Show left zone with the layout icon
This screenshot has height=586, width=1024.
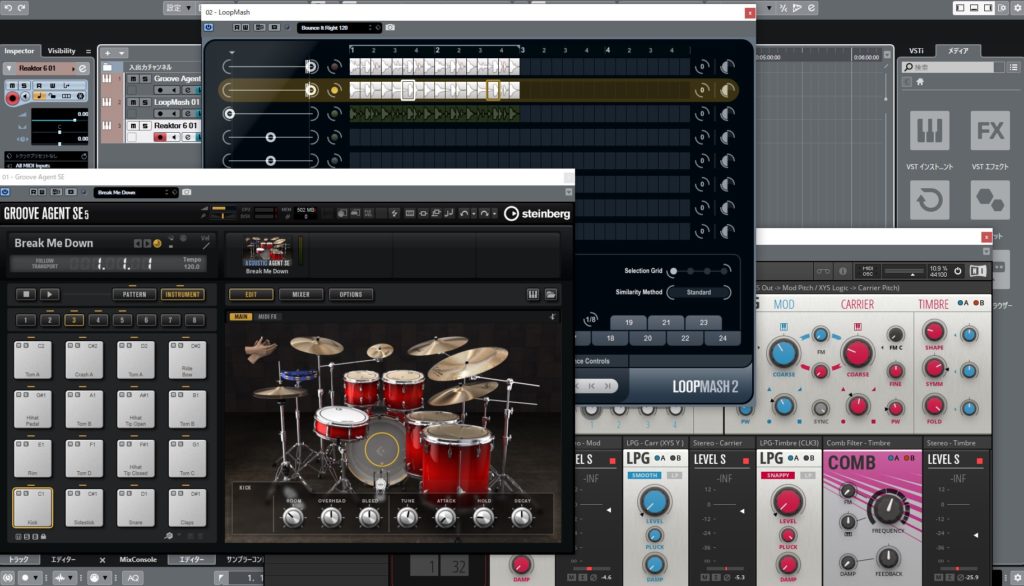[x=960, y=8]
